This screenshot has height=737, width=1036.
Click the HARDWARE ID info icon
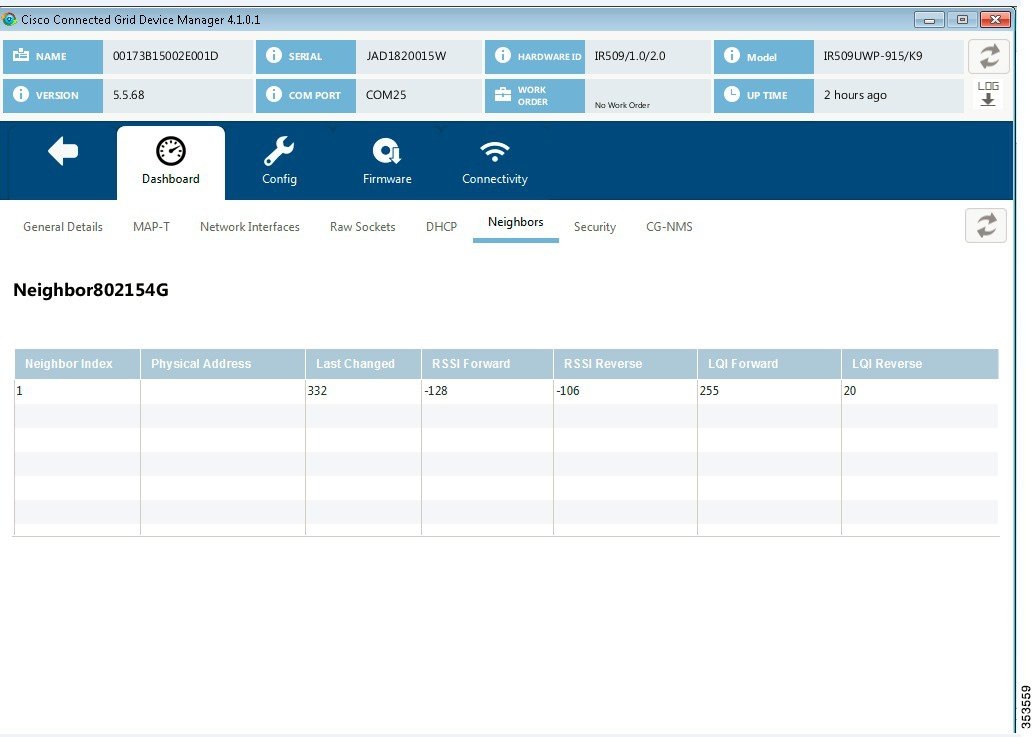(x=503, y=56)
